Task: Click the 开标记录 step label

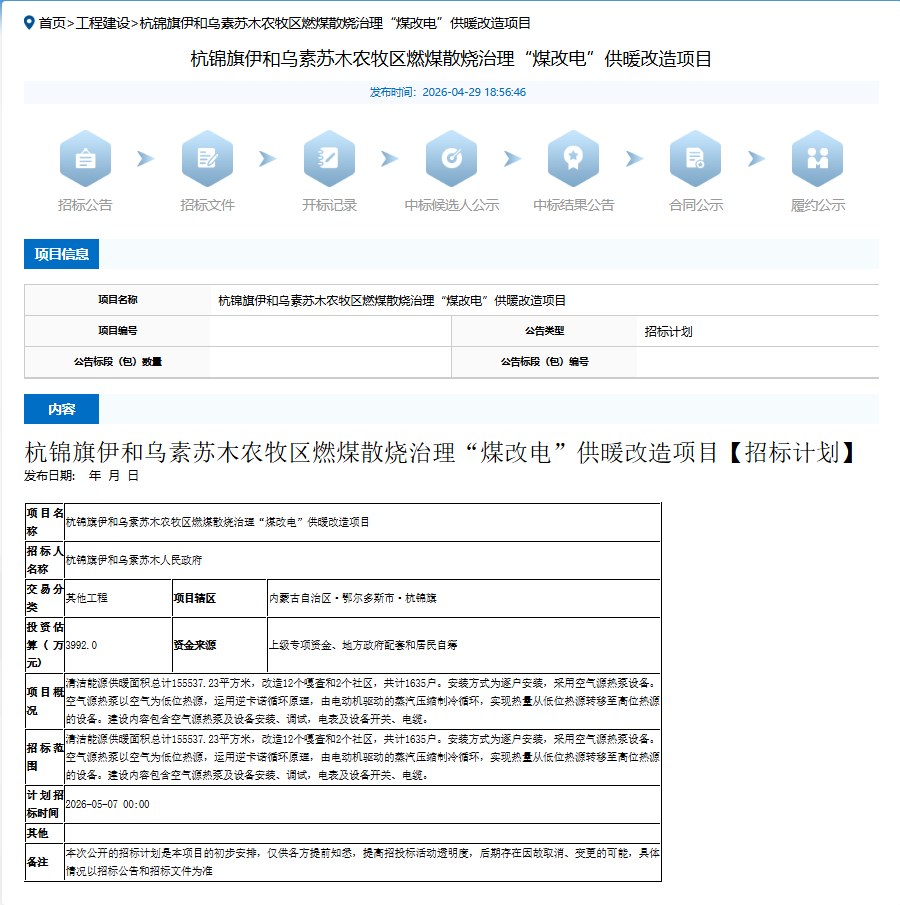Action: tap(329, 205)
